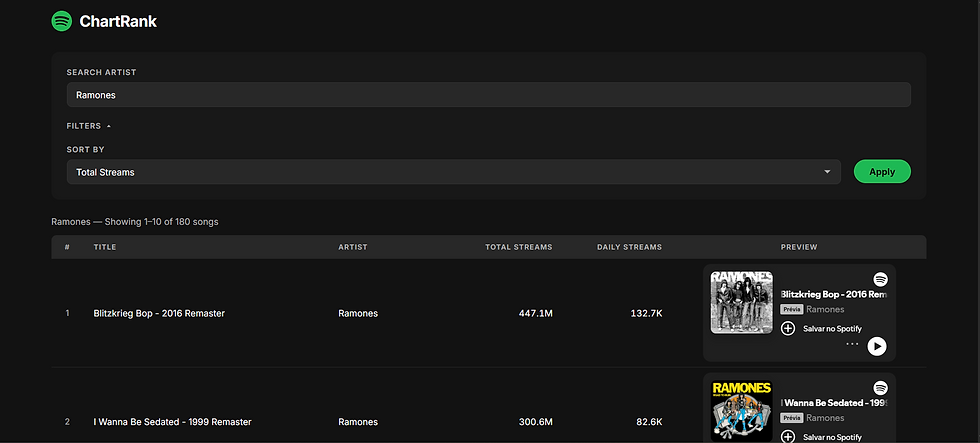Click the Search Artist label
The height and width of the screenshot is (443, 980).
101,72
